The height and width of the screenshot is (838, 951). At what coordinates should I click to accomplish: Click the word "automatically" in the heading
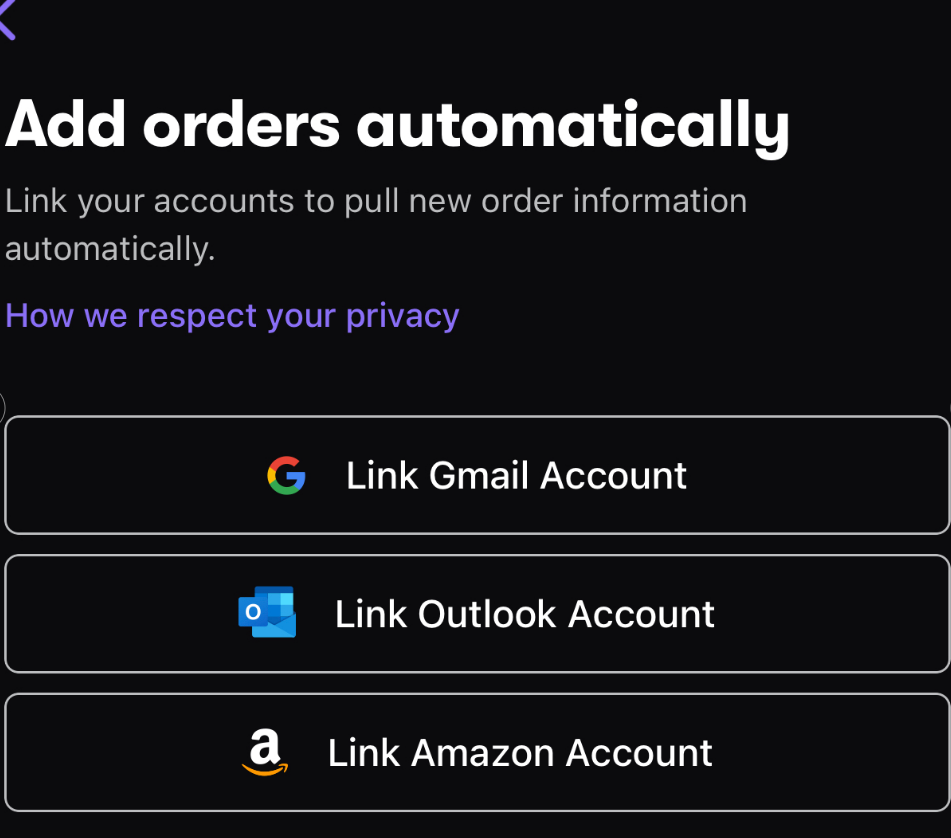573,127
